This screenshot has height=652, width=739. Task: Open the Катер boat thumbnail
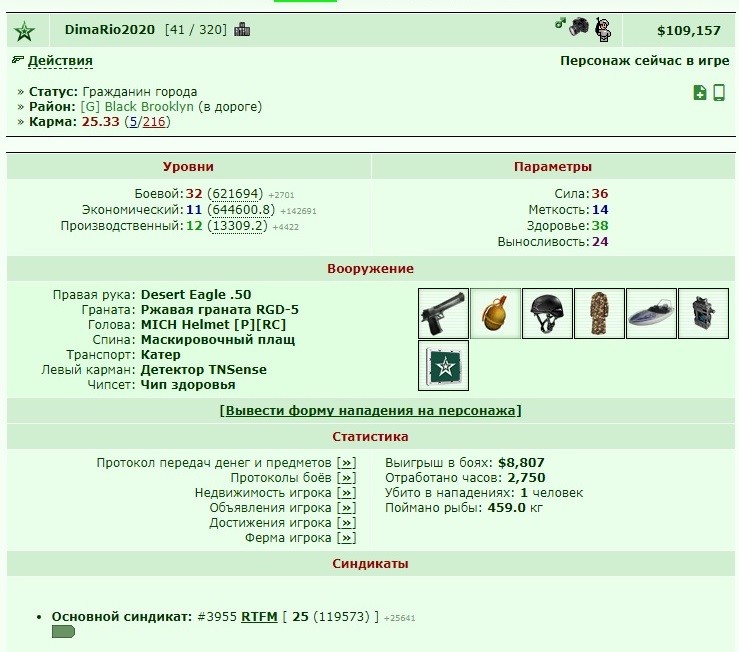(x=651, y=314)
